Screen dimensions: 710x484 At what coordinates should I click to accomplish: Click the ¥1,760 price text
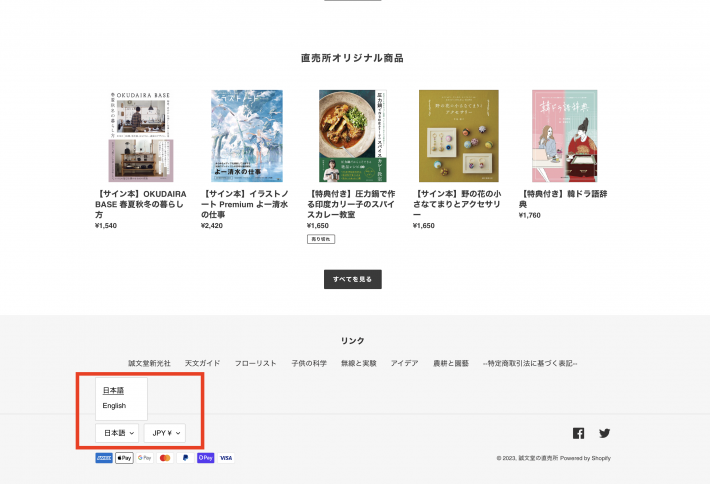click(x=530, y=215)
